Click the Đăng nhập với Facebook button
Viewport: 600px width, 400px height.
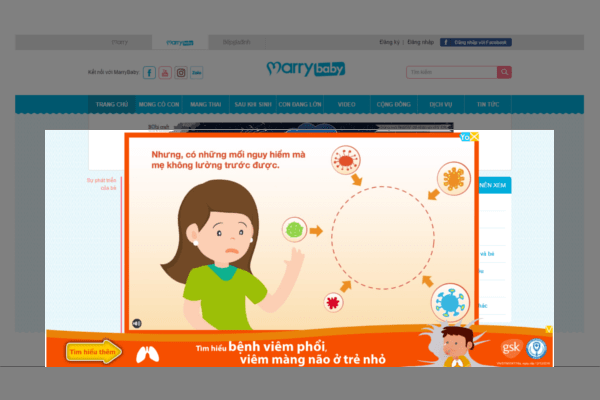[x=476, y=42]
